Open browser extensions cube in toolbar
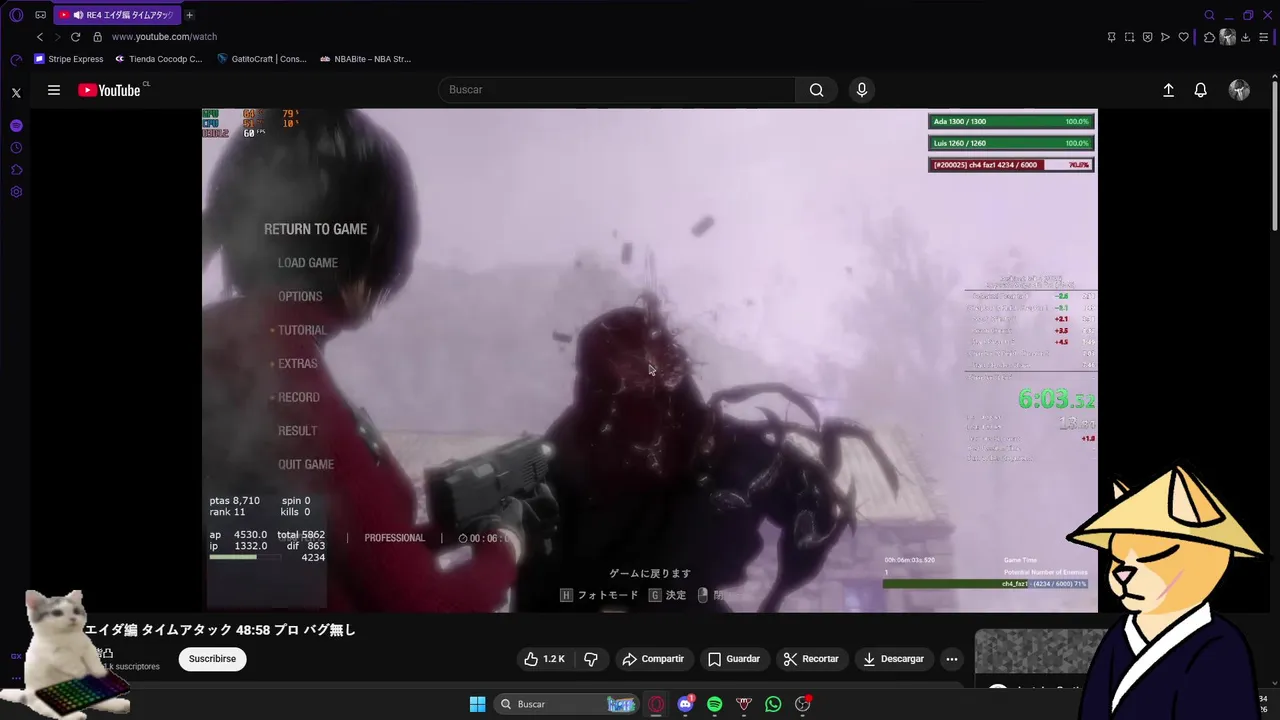 point(1209,37)
